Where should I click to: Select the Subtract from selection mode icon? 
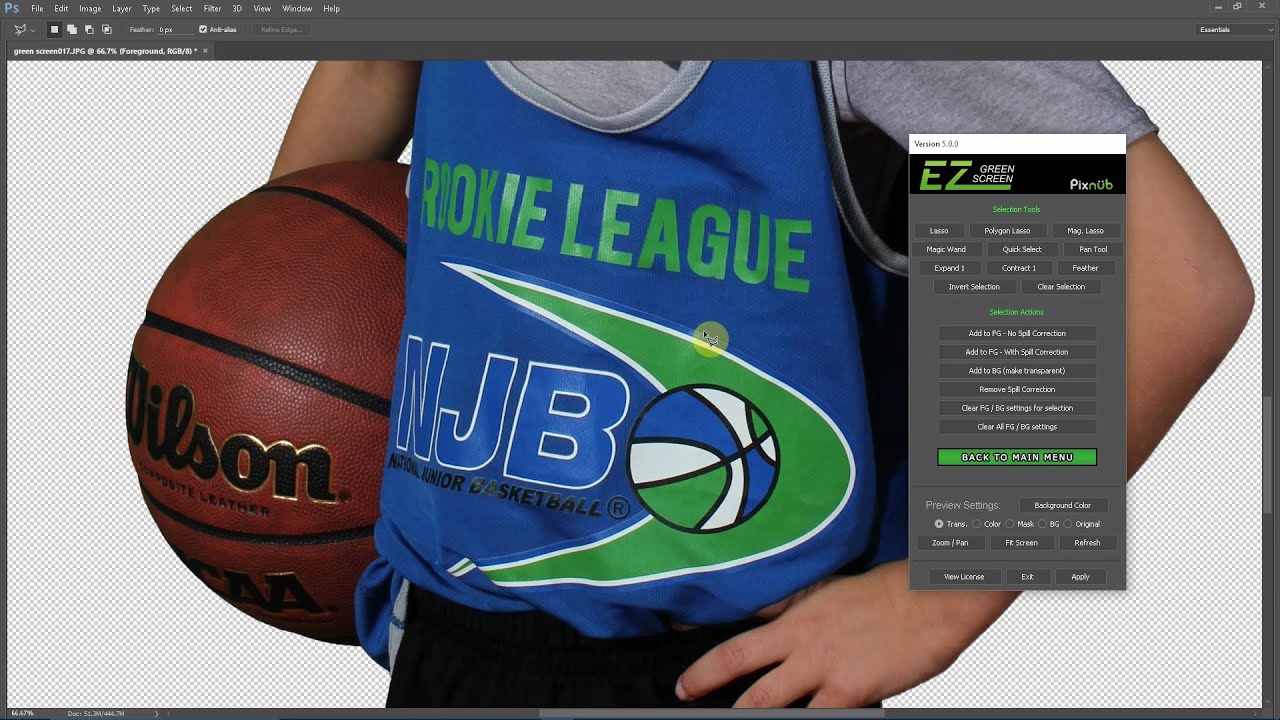89,29
